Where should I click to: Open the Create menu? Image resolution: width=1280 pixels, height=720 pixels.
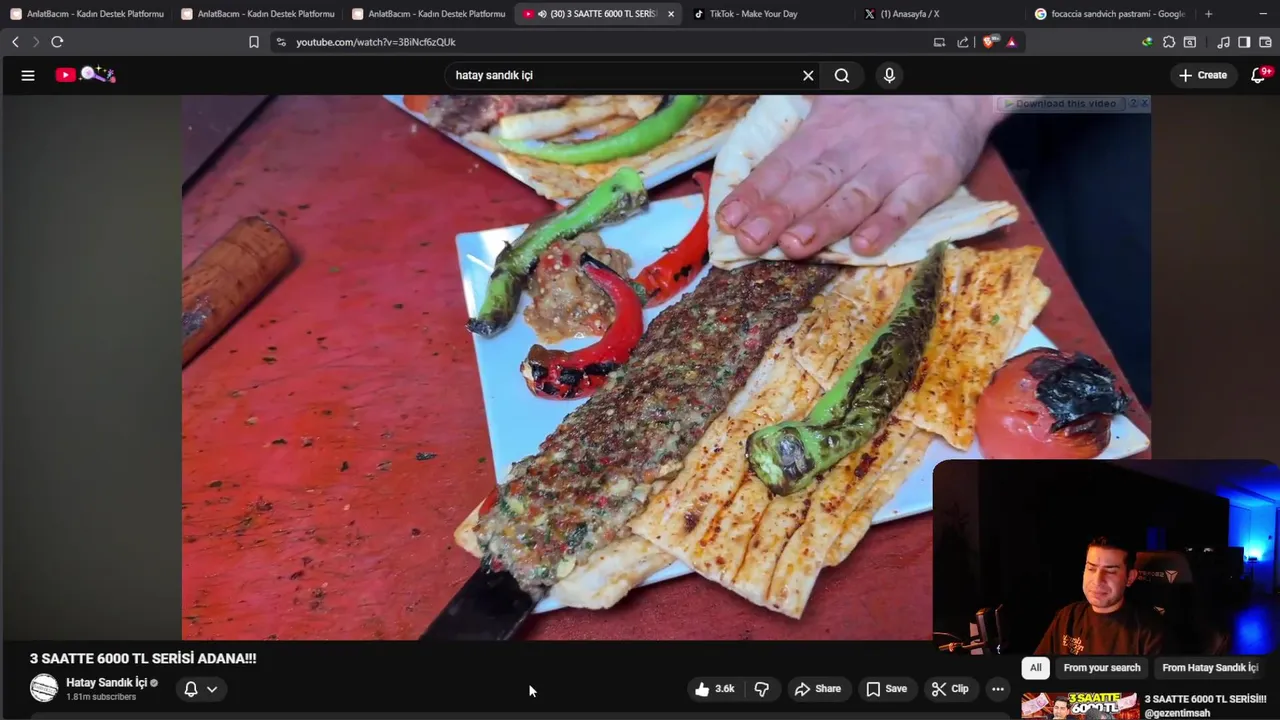[1202, 75]
